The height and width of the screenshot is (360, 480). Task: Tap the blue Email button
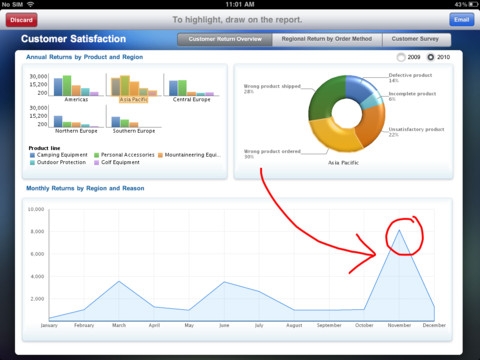coord(462,20)
